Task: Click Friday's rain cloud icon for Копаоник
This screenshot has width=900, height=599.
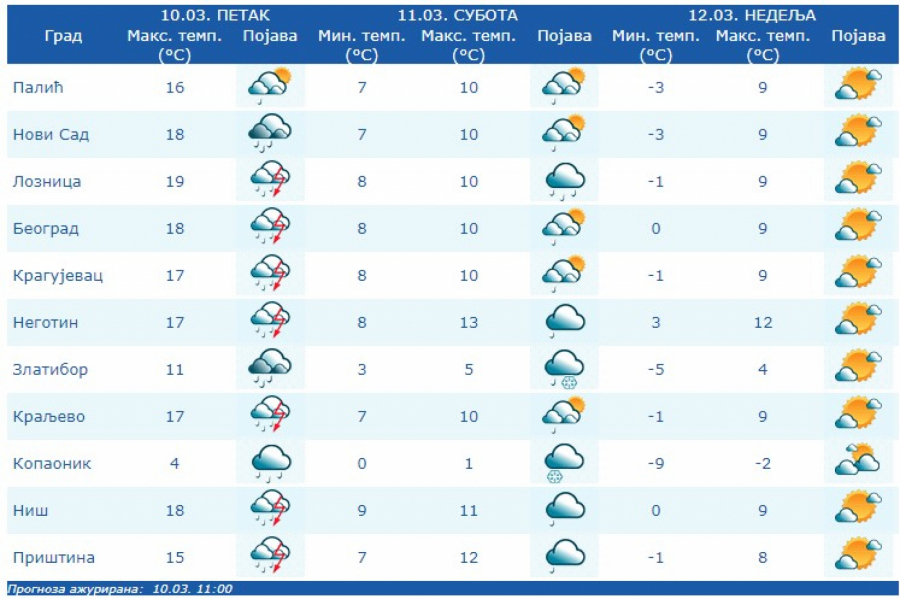Action: [x=270, y=463]
